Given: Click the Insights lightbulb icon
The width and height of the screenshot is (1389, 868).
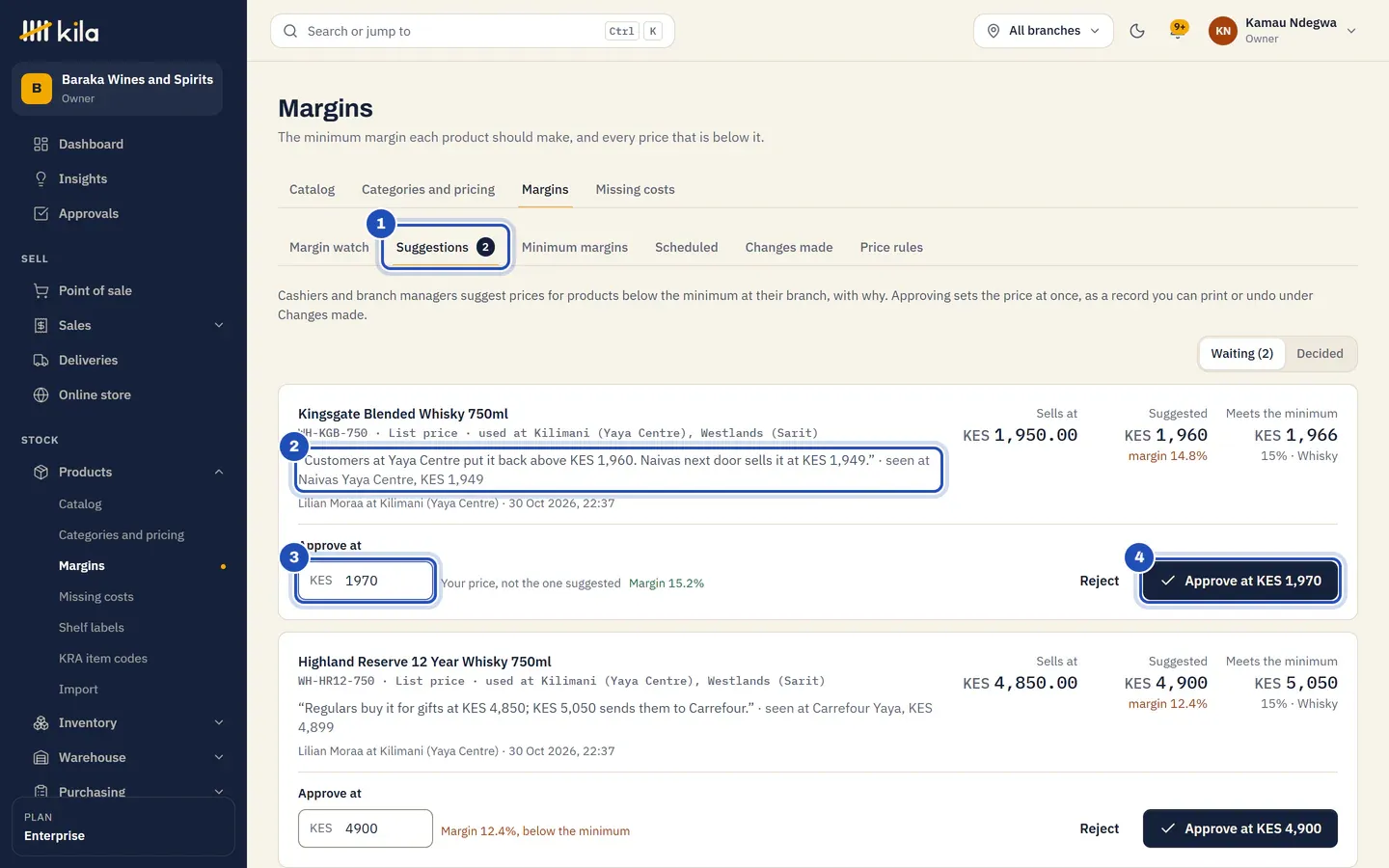Looking at the screenshot, I should pyautogui.click(x=41, y=179).
